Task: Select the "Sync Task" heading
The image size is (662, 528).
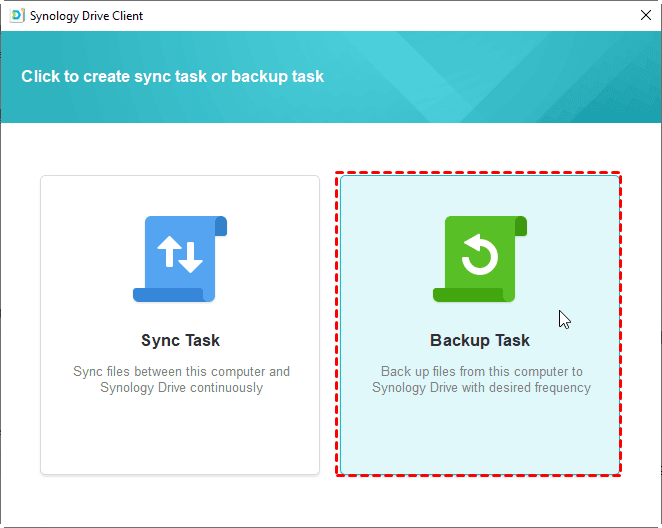Action: pos(180,340)
